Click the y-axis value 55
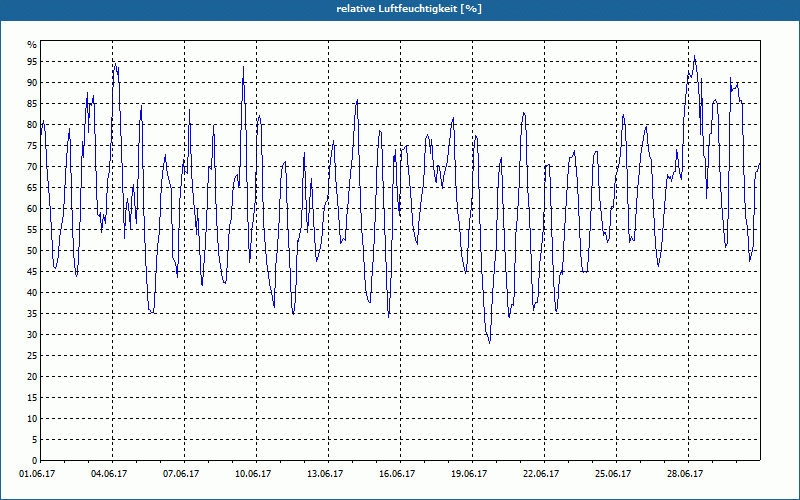Image resolution: width=800 pixels, height=500 pixels. coord(32,230)
